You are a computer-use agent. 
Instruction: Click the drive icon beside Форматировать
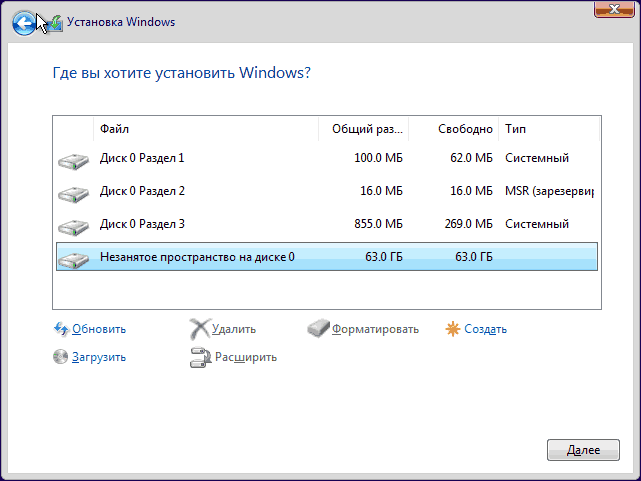pos(318,328)
